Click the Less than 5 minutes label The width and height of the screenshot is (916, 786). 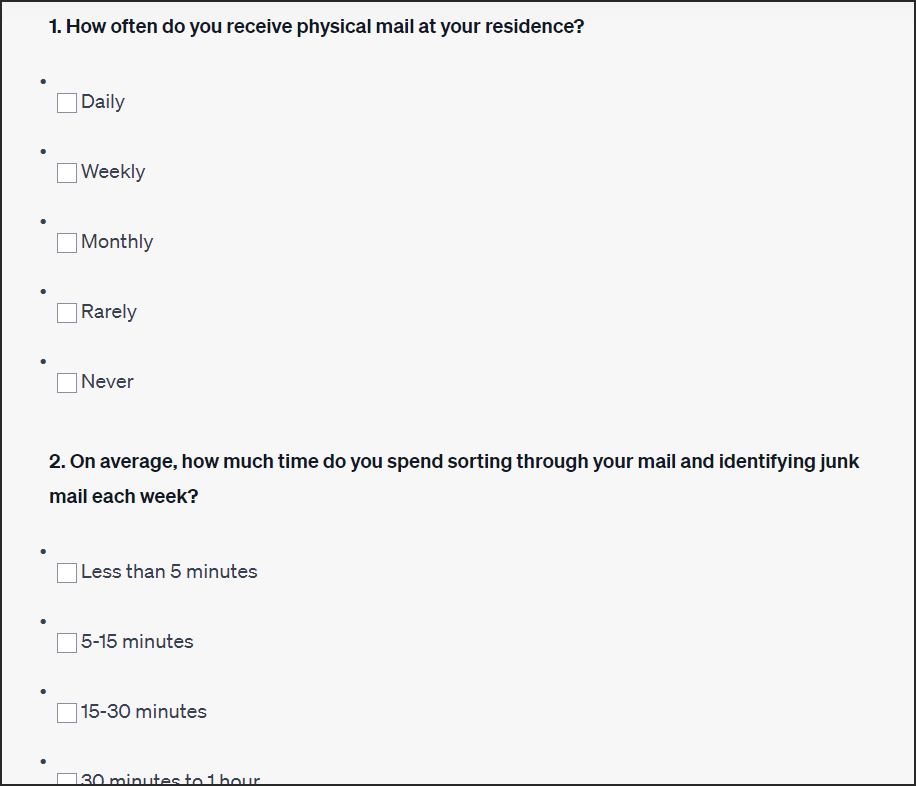point(169,572)
